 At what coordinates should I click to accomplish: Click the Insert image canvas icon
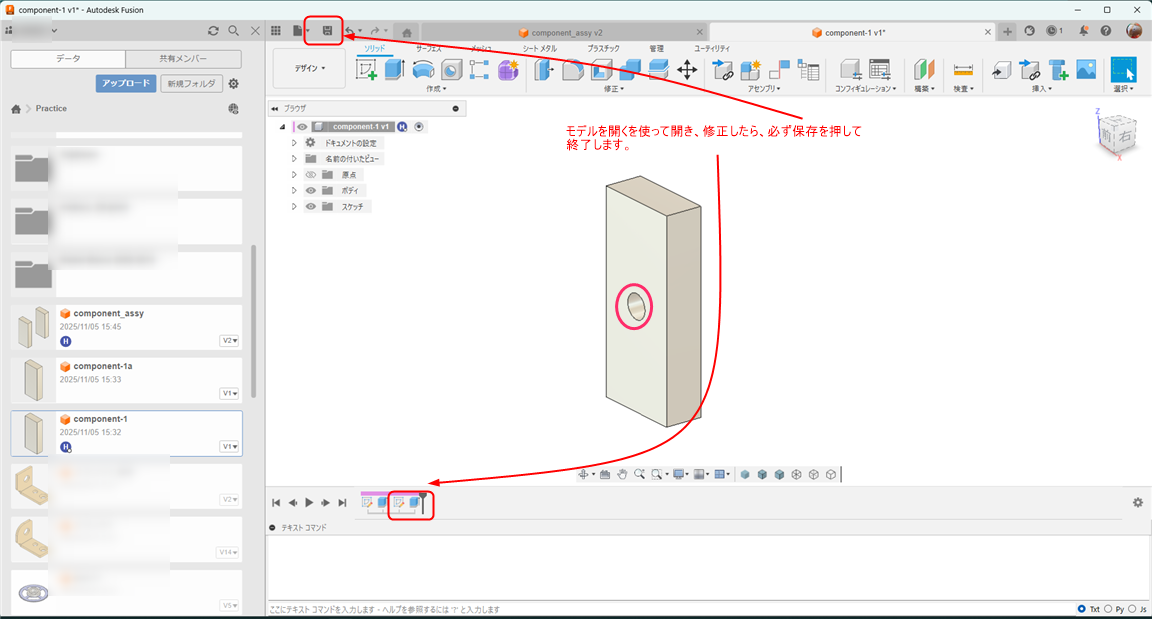1086,70
